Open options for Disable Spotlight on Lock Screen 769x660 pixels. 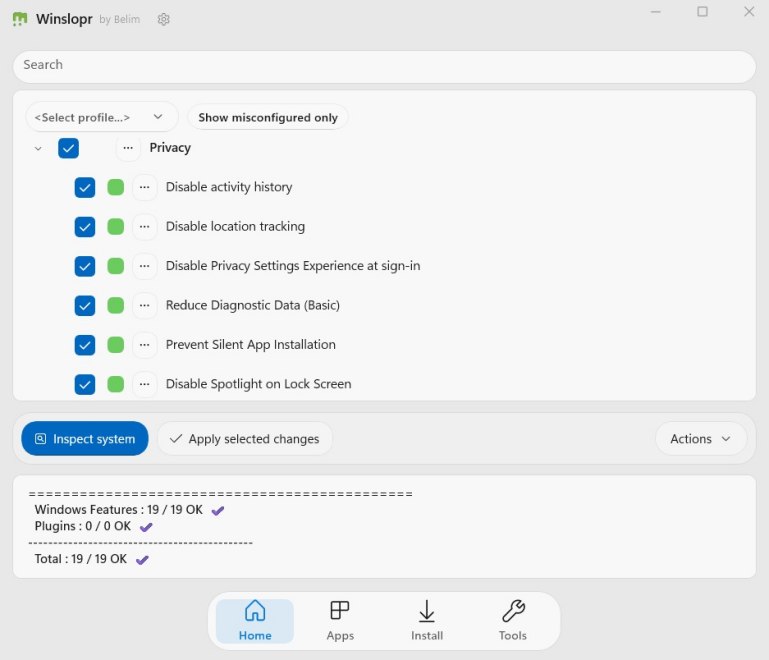[144, 384]
